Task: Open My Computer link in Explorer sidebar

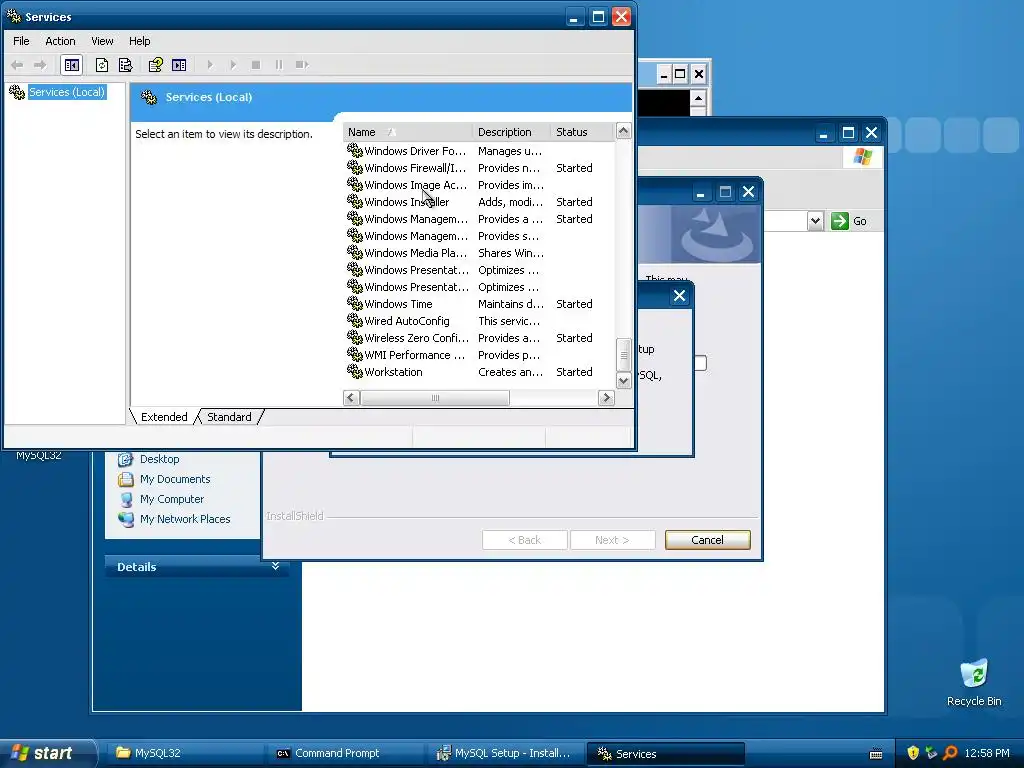Action: coord(172,499)
